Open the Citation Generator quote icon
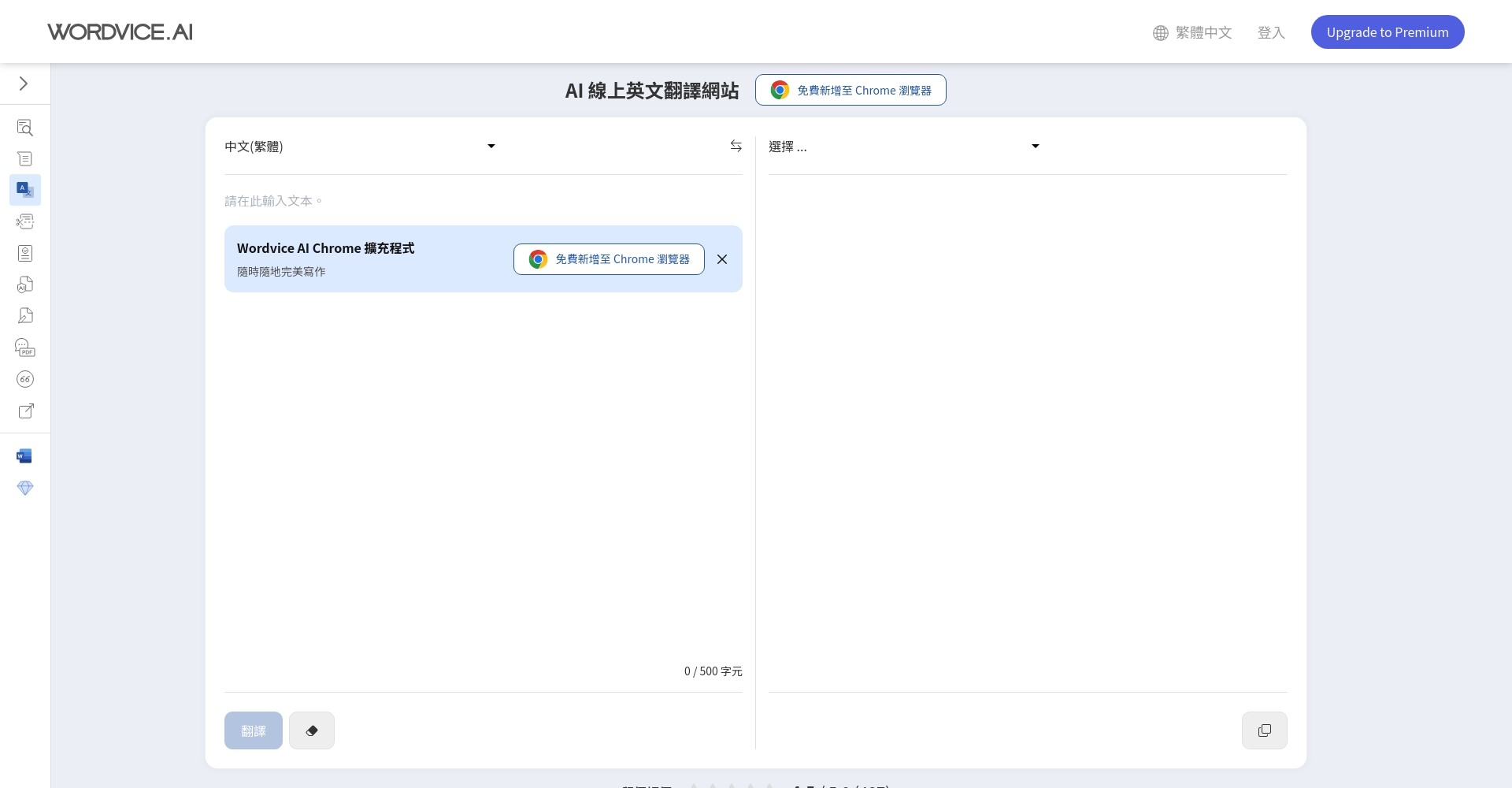 pos(25,379)
